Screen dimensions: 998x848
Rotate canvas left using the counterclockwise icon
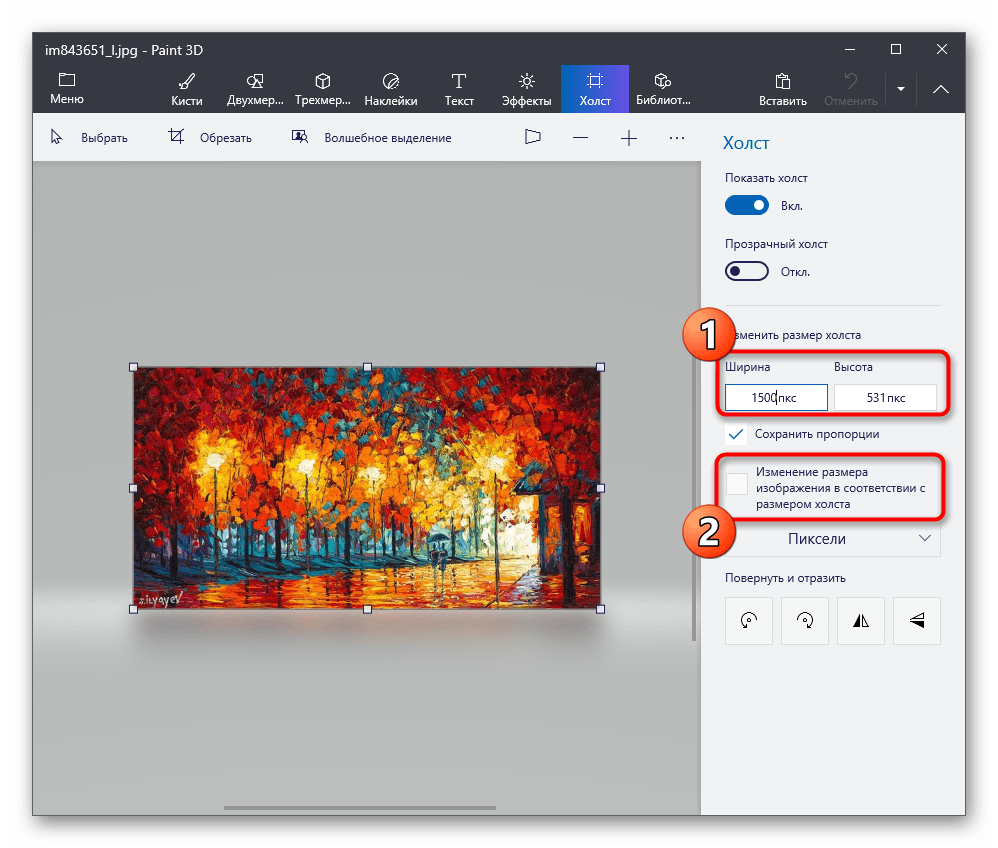[x=749, y=621]
